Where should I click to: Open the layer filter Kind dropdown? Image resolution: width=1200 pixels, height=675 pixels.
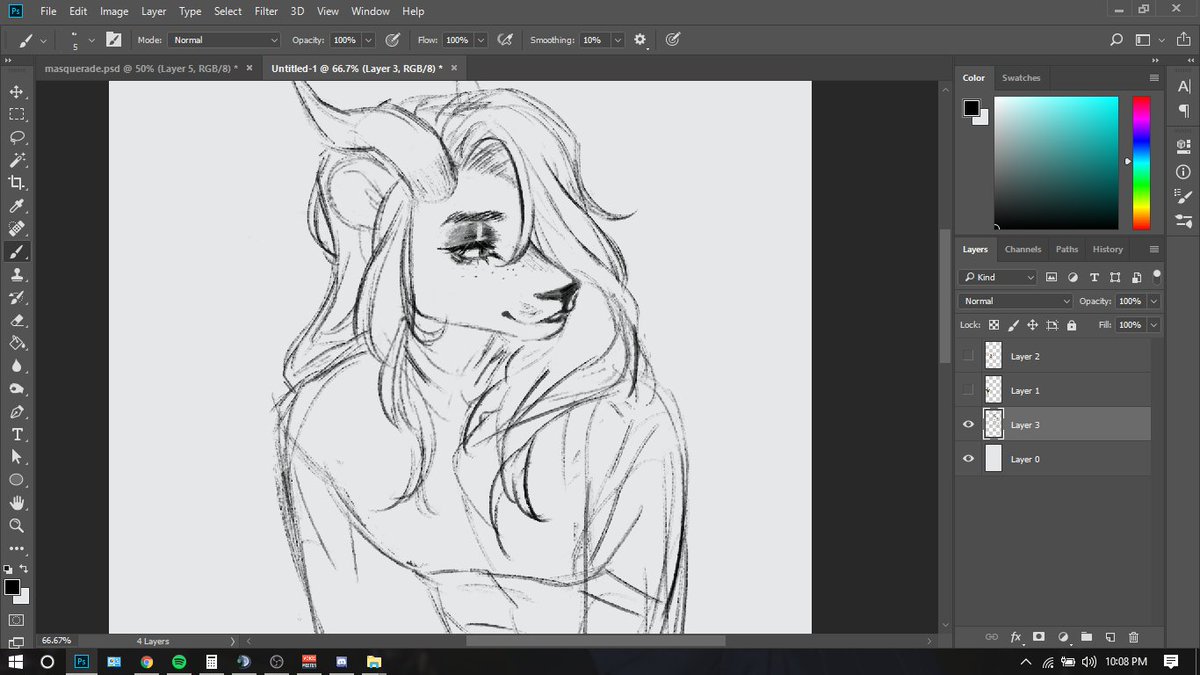pyautogui.click(x=998, y=277)
